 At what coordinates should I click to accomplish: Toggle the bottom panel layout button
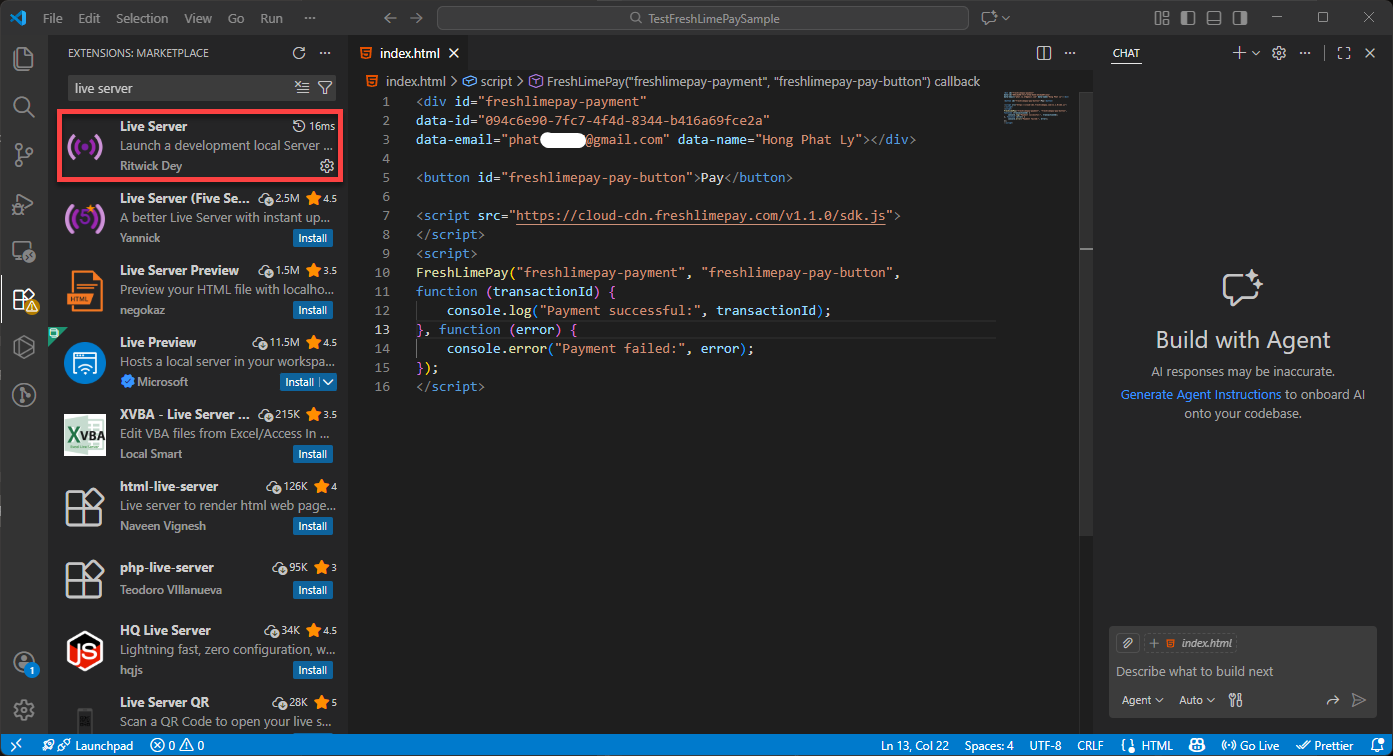click(1214, 18)
